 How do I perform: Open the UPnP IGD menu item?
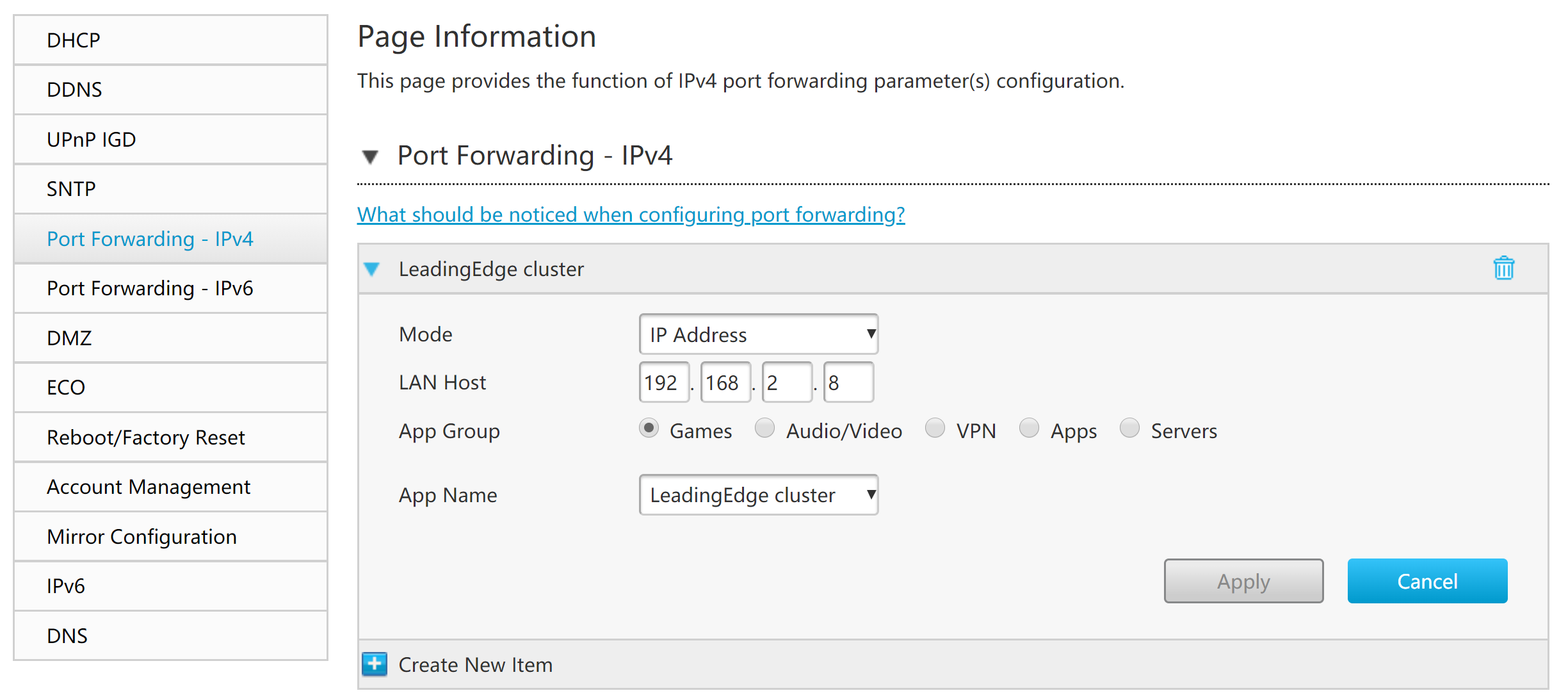(170, 140)
